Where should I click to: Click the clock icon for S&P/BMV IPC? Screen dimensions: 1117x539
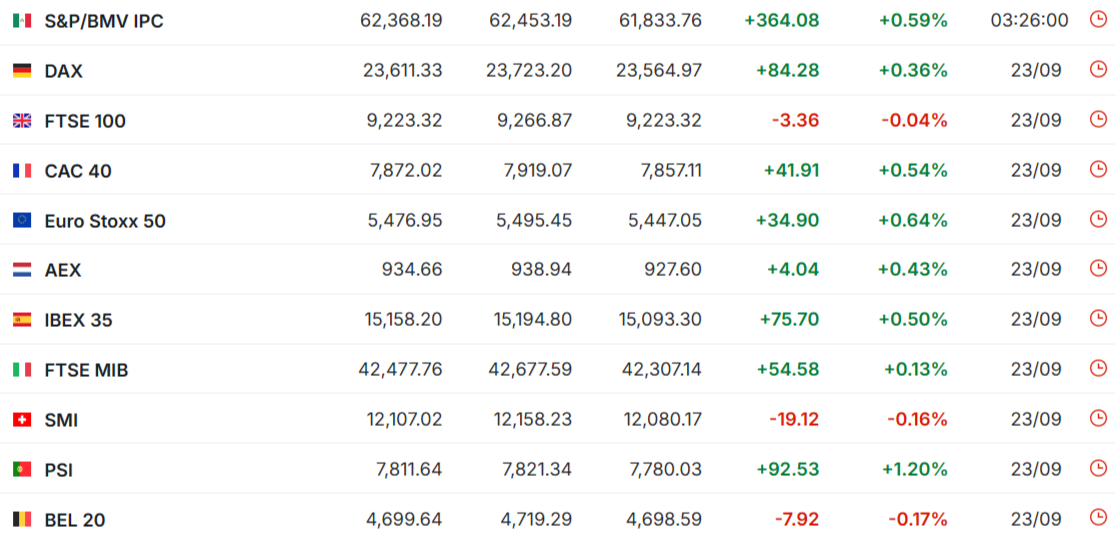(1098, 19)
